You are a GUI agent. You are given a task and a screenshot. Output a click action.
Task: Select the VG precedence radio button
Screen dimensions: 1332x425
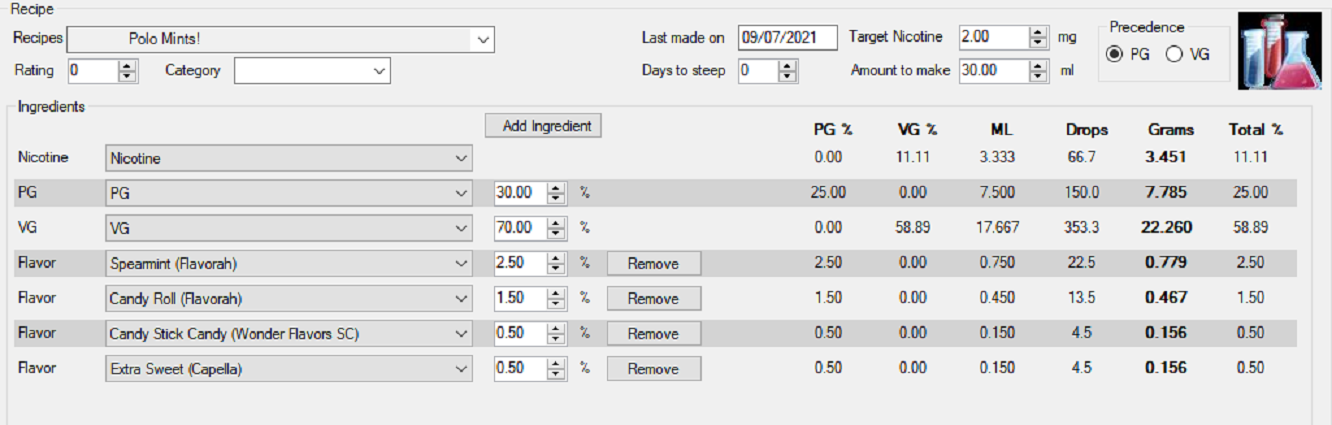1173,54
